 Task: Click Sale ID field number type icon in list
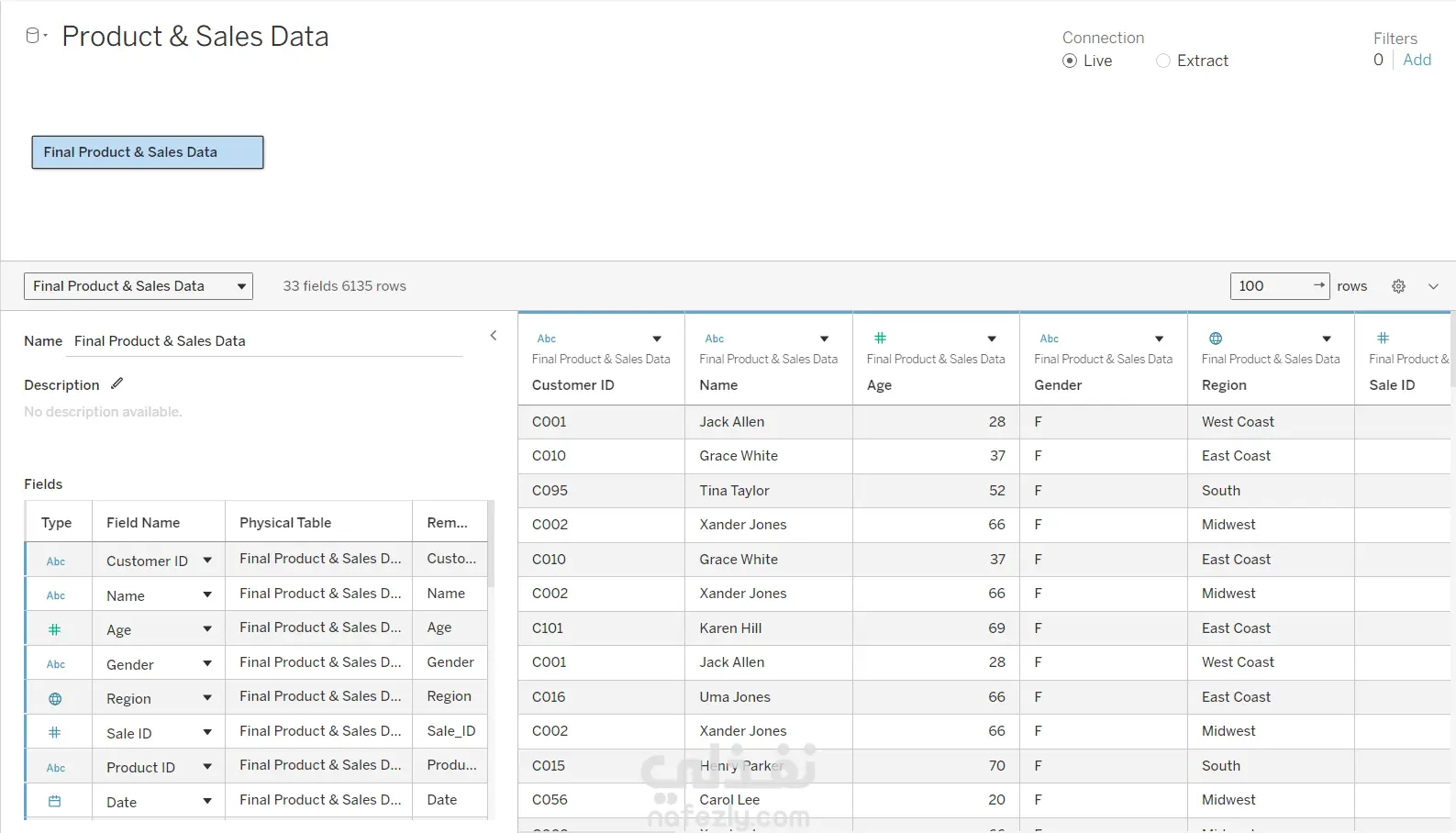point(55,733)
